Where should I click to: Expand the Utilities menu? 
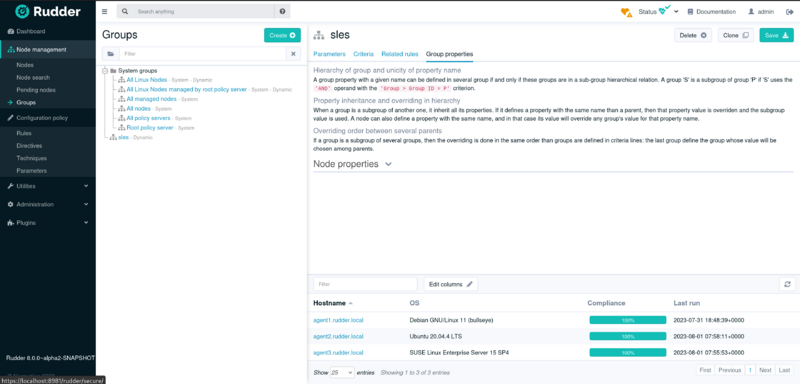tap(47, 186)
